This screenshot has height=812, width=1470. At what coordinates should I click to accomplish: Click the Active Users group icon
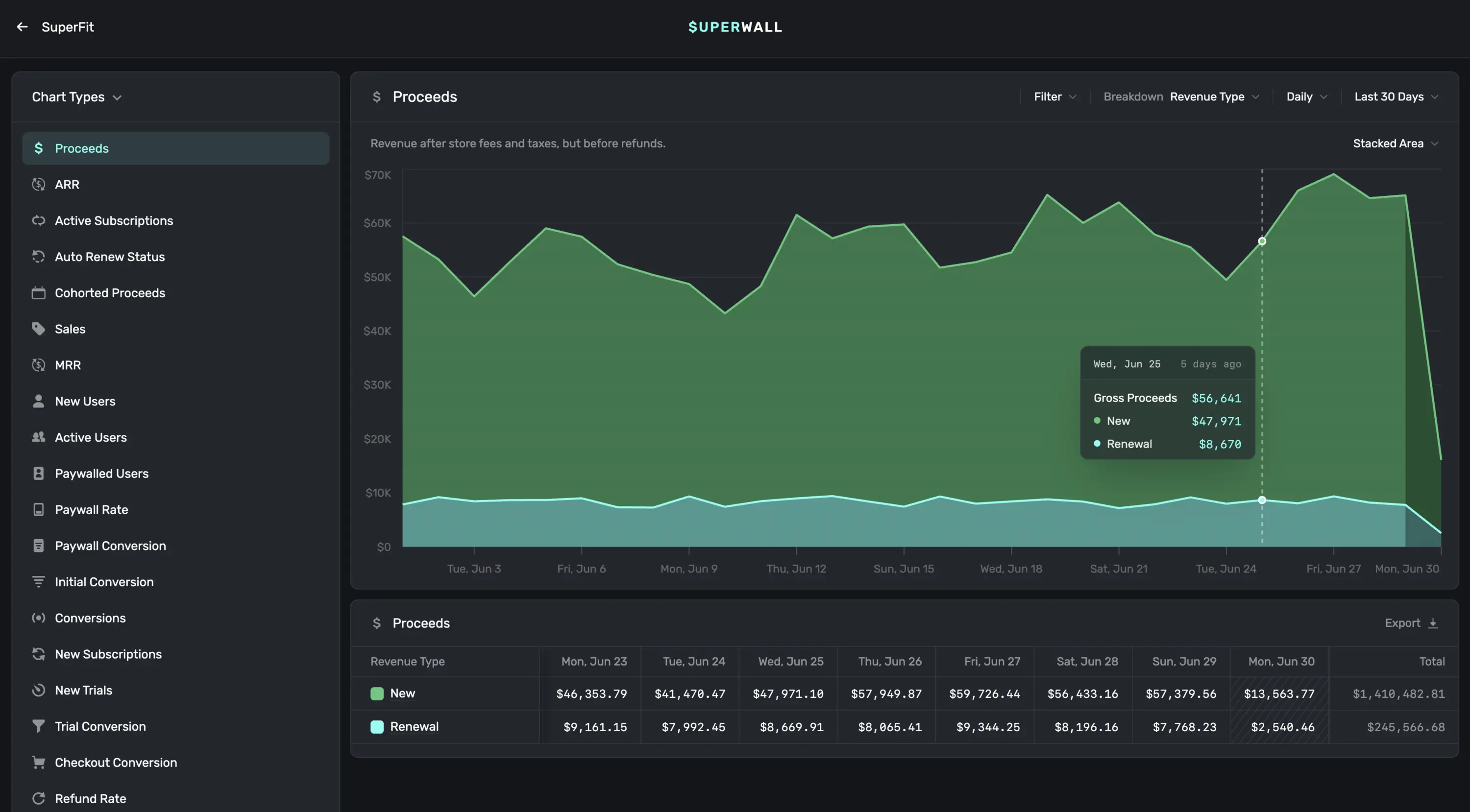pos(38,437)
